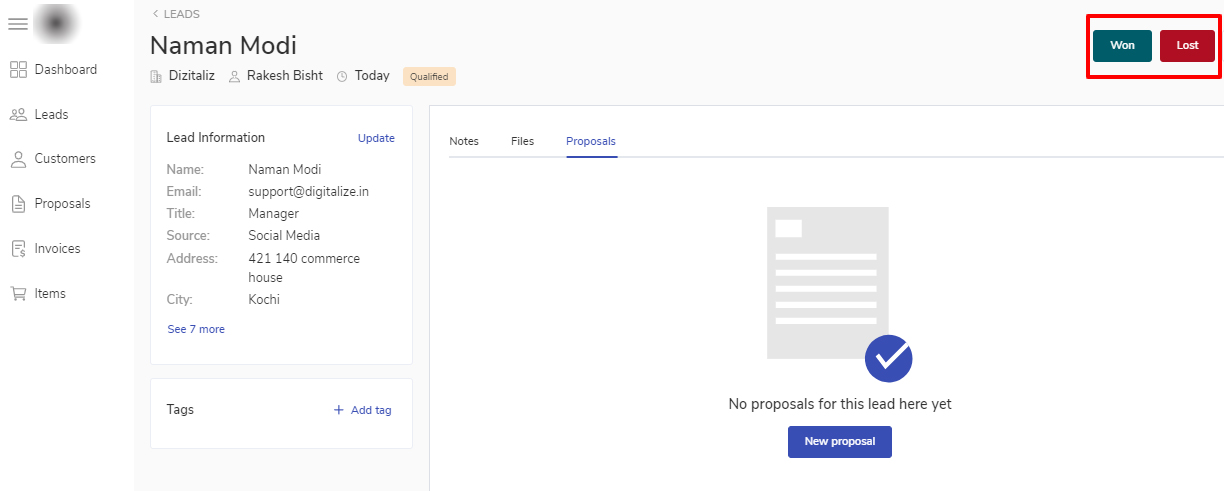Open the hamburger menu icon

point(18,24)
